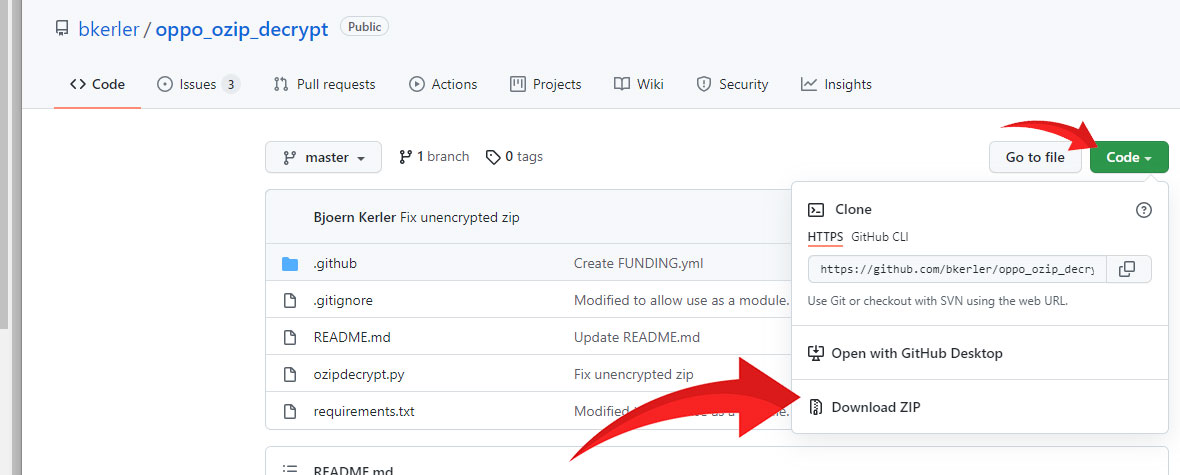Click the Clone help question mark icon
The image size is (1180, 475).
tap(1143, 210)
